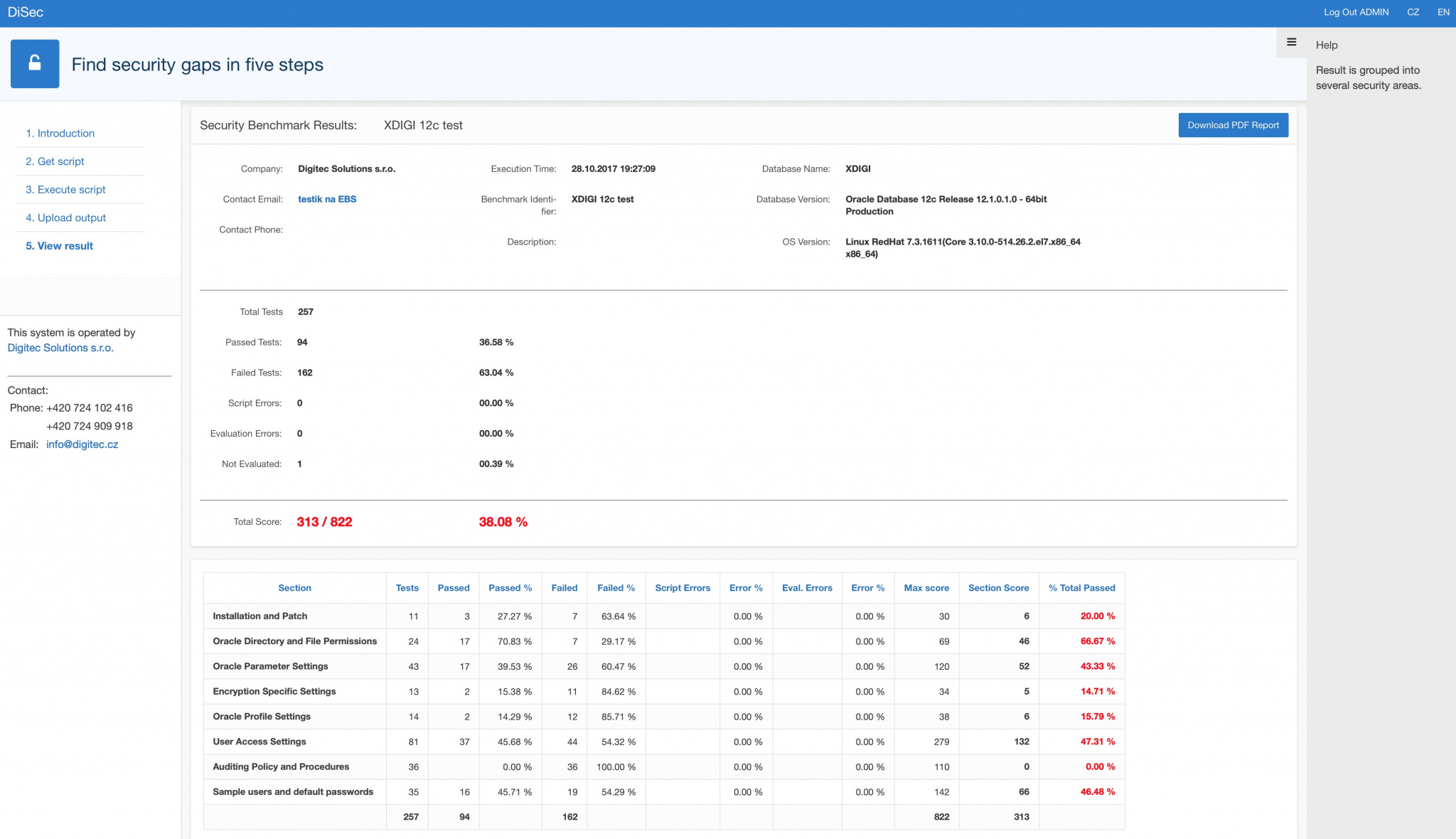Viewport: 1456px width, 839px height.
Task: Follow the Digitec Solutions s.r.o. sidebar link
Action: 60,348
